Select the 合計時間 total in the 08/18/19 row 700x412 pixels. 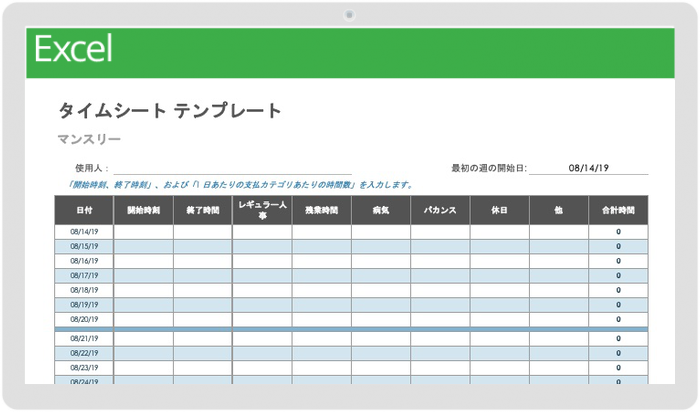coord(618,290)
